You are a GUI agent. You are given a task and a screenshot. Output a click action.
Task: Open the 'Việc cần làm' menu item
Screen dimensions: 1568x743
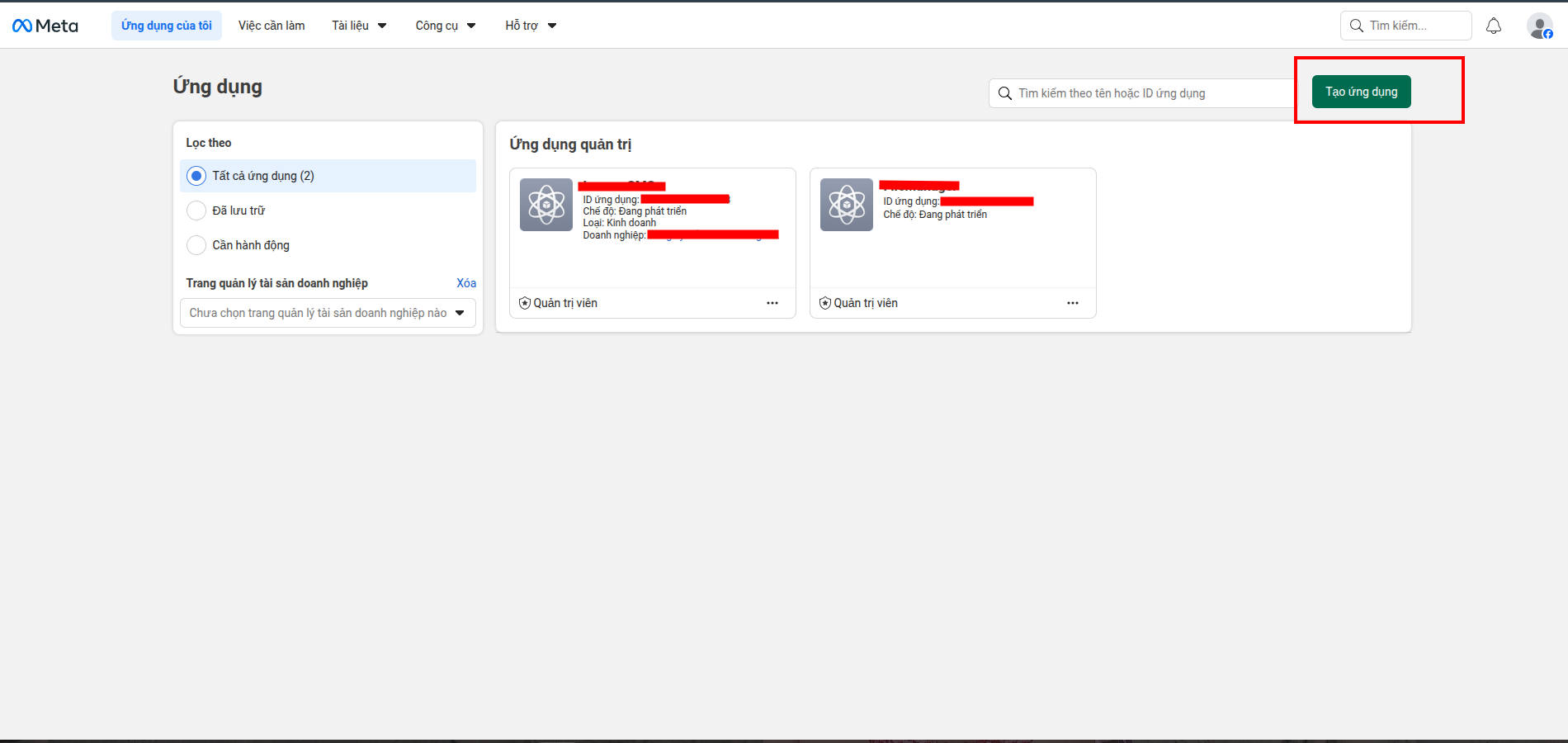[272, 26]
